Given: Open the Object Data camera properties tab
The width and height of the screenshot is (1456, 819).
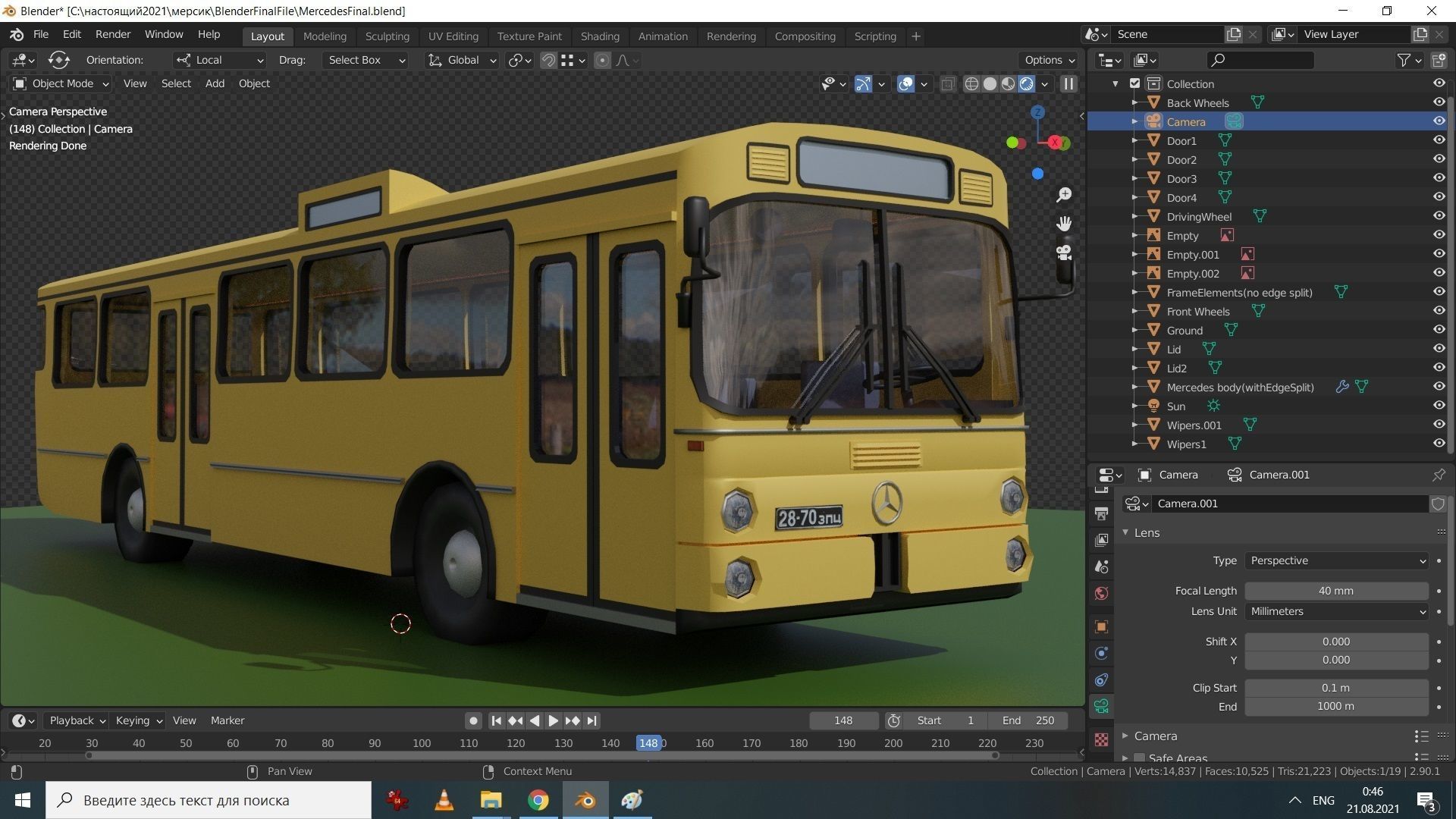Looking at the screenshot, I should [x=1102, y=707].
